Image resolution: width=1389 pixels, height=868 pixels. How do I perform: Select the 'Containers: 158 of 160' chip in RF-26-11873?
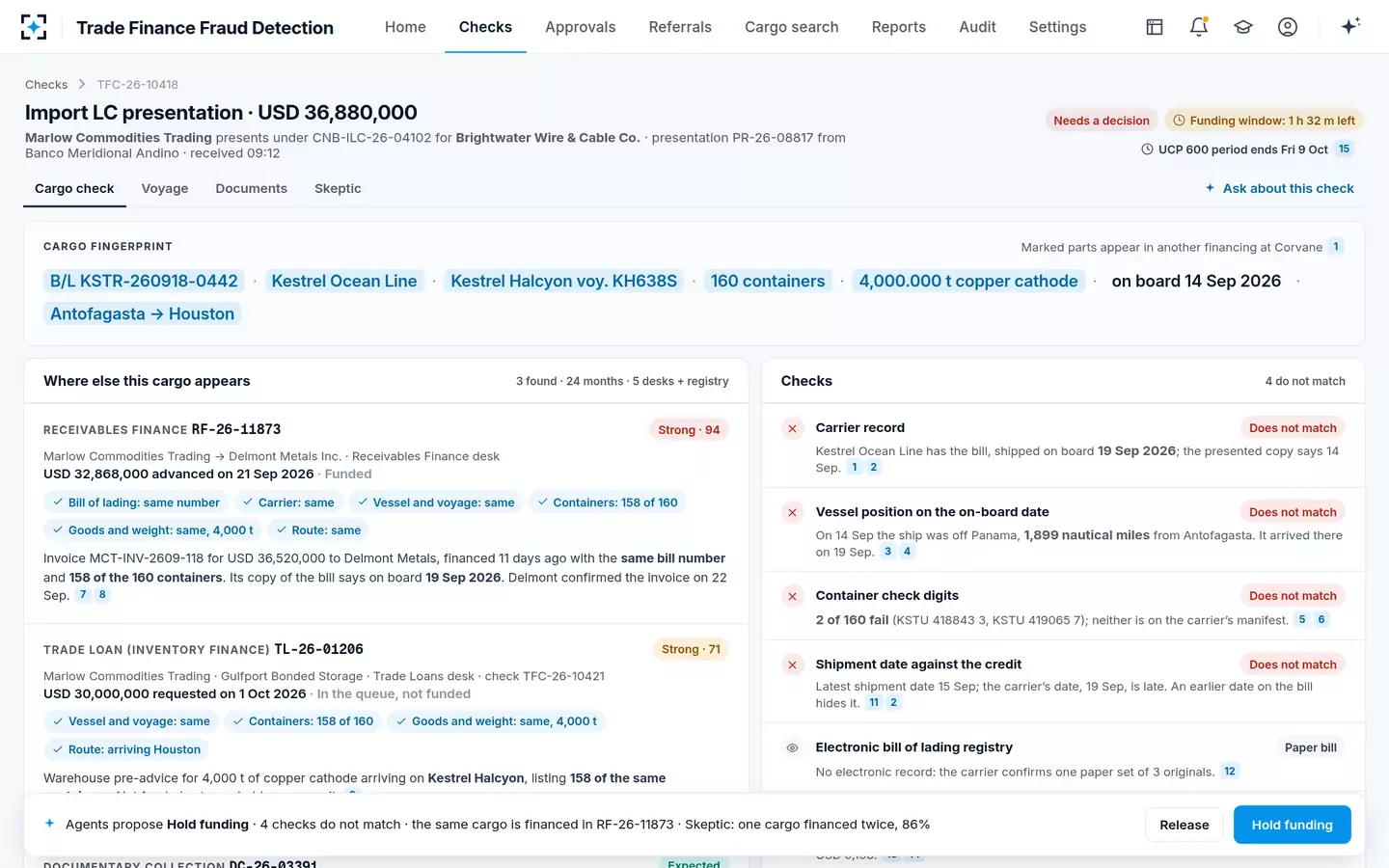tap(607, 502)
